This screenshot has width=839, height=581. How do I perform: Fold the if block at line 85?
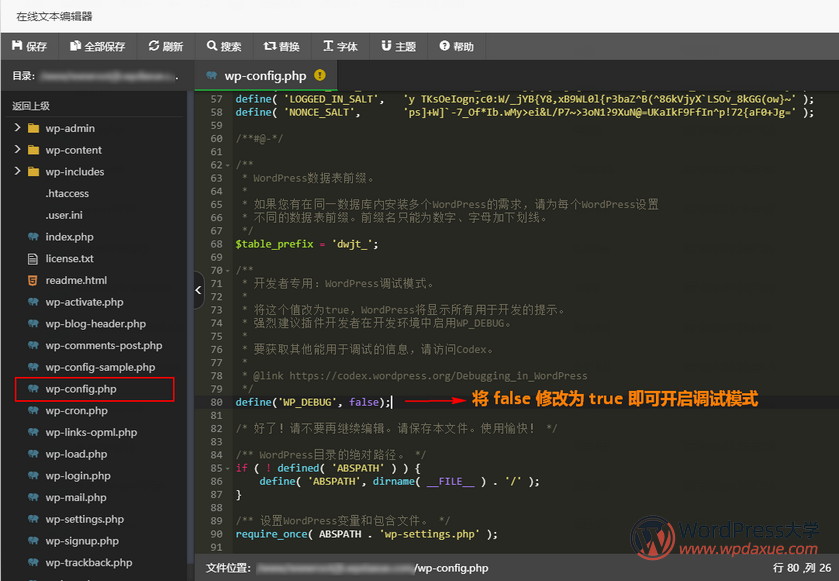pyautogui.click(x=230, y=468)
